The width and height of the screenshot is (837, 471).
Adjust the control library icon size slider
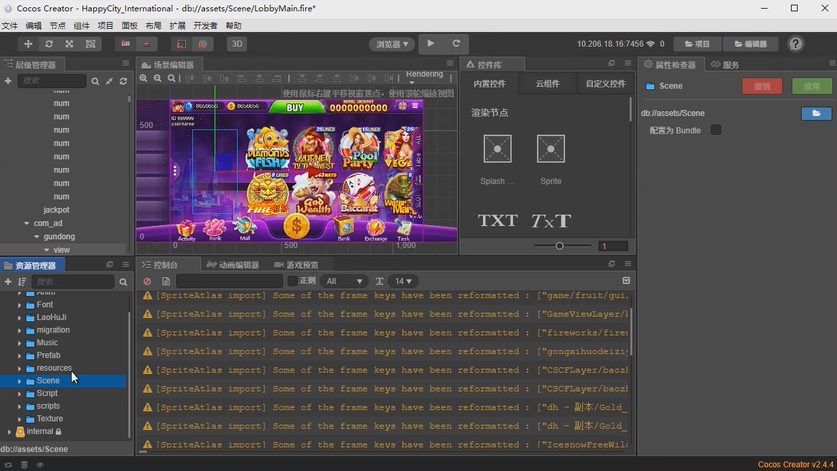pyautogui.click(x=559, y=246)
